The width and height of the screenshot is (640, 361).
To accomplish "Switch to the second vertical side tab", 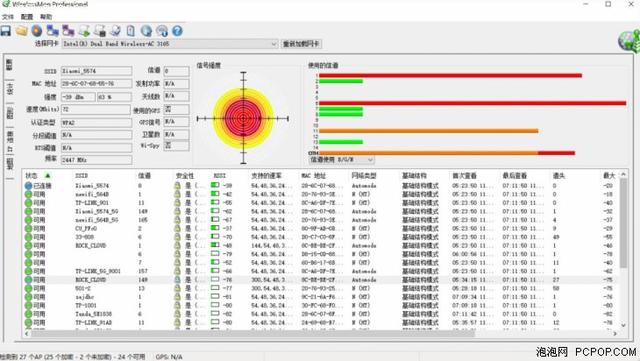I will [9, 89].
